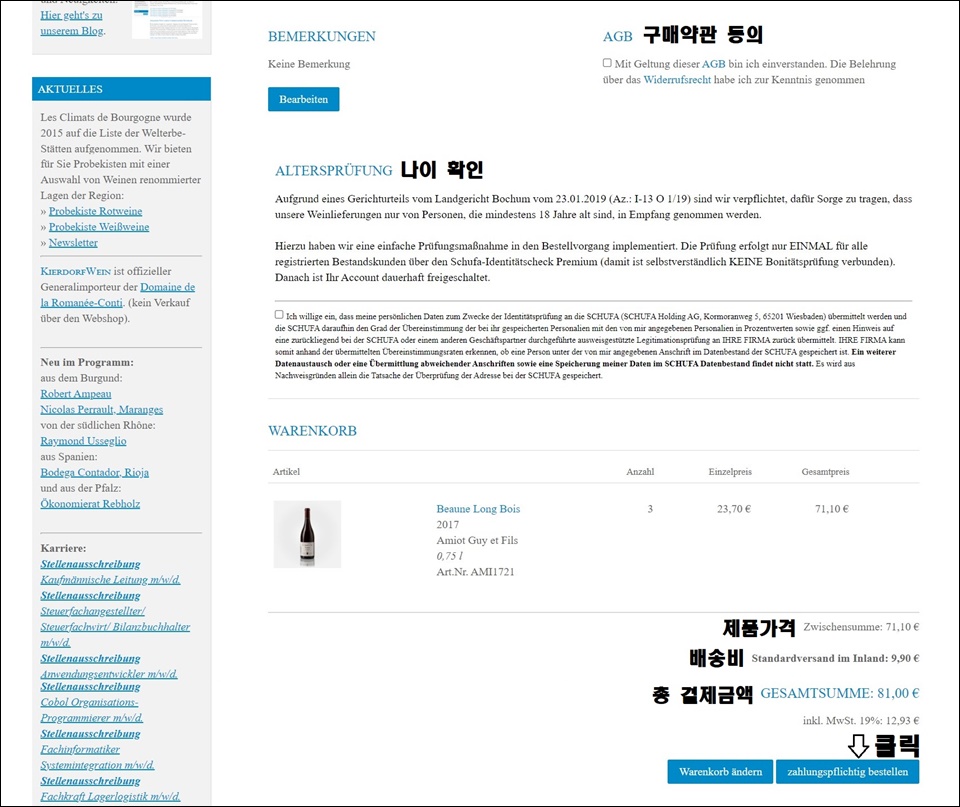Click the 'GESAMTSUMME: 81,00 €' total
Image resolution: width=960 pixels, height=807 pixels.
click(x=839, y=693)
